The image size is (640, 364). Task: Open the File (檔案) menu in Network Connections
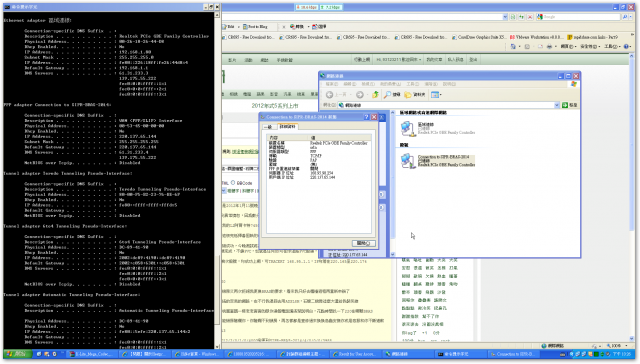coord(331,84)
